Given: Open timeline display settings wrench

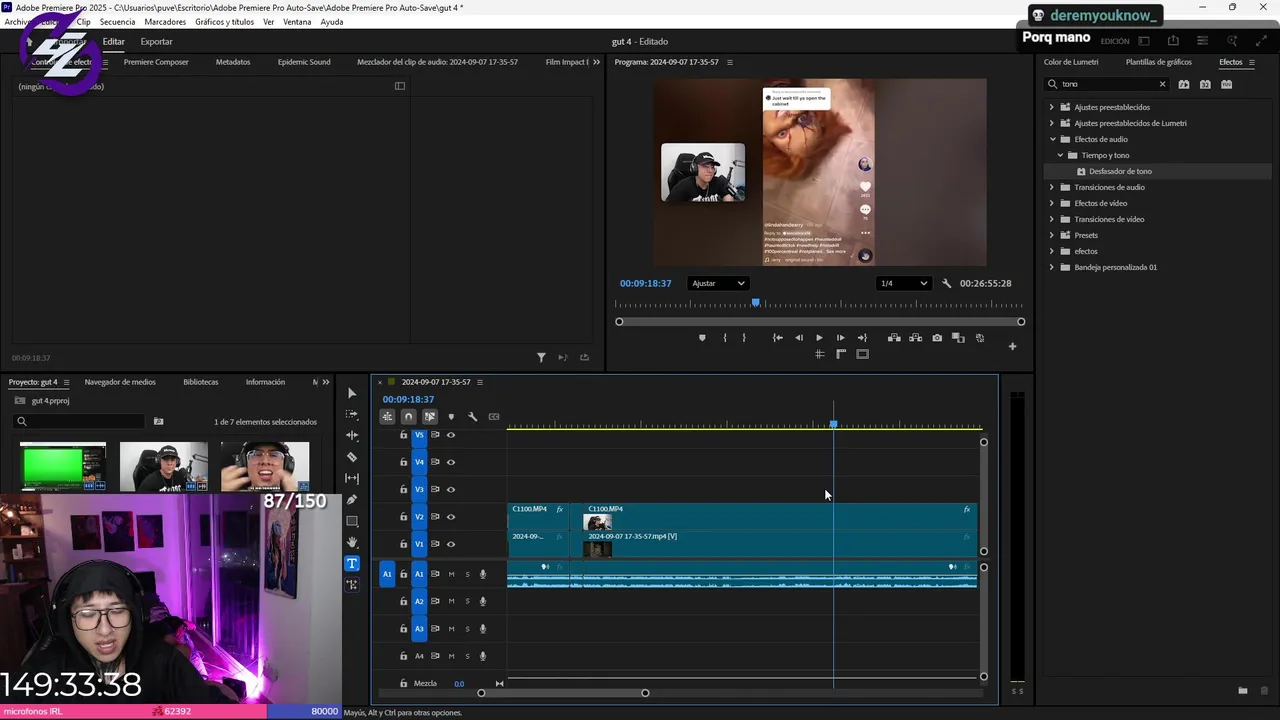Looking at the screenshot, I should click(472, 417).
